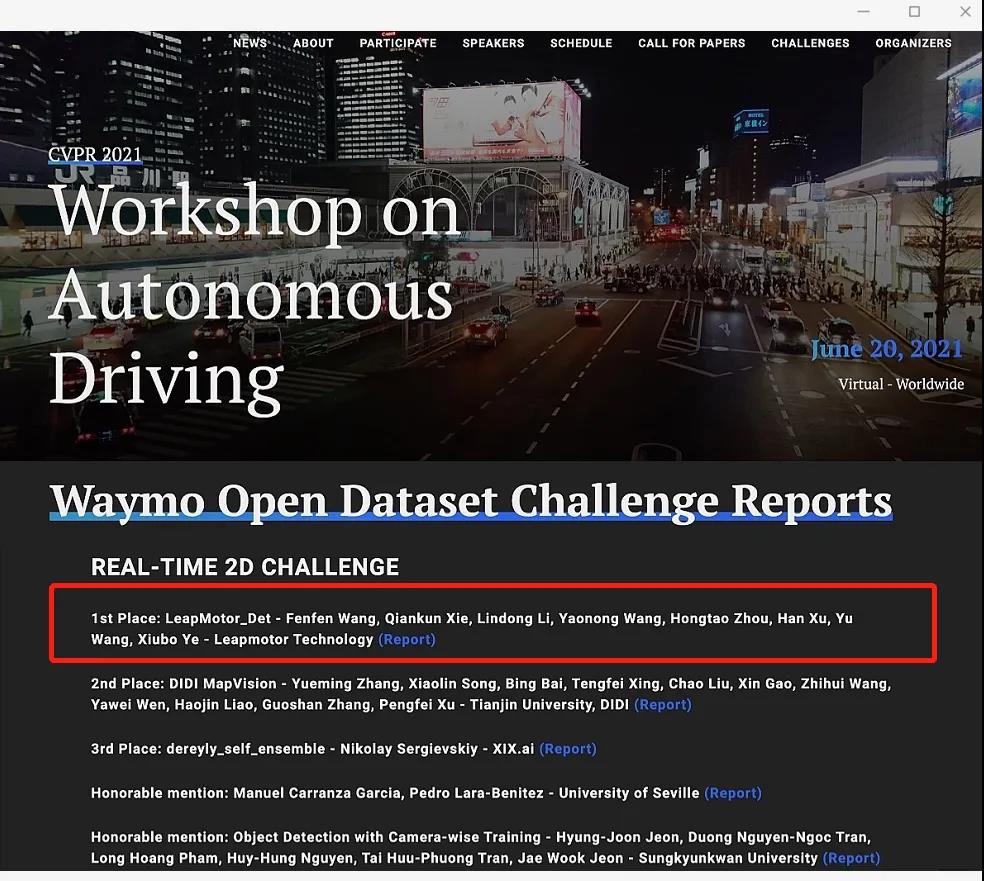Minimize the browser window
Image resolution: width=984 pixels, height=881 pixels.
coord(864,12)
